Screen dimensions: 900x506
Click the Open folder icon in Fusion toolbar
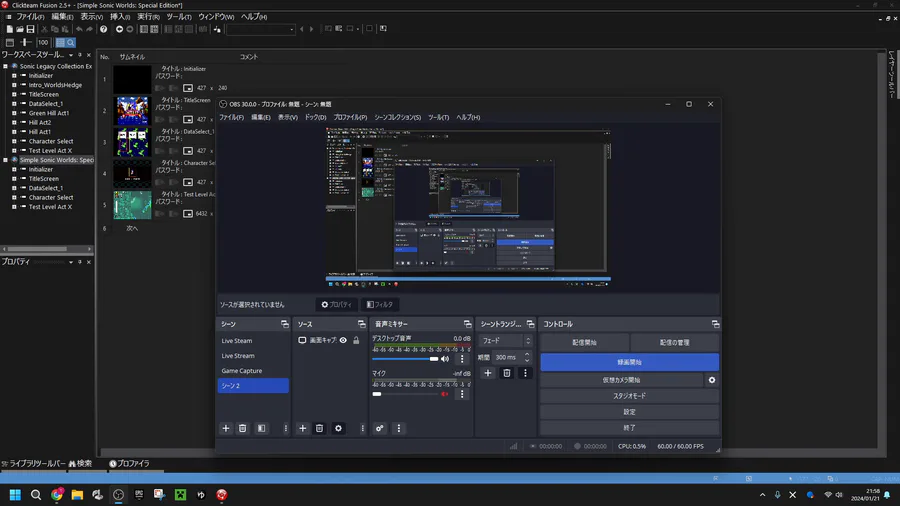(x=20, y=29)
